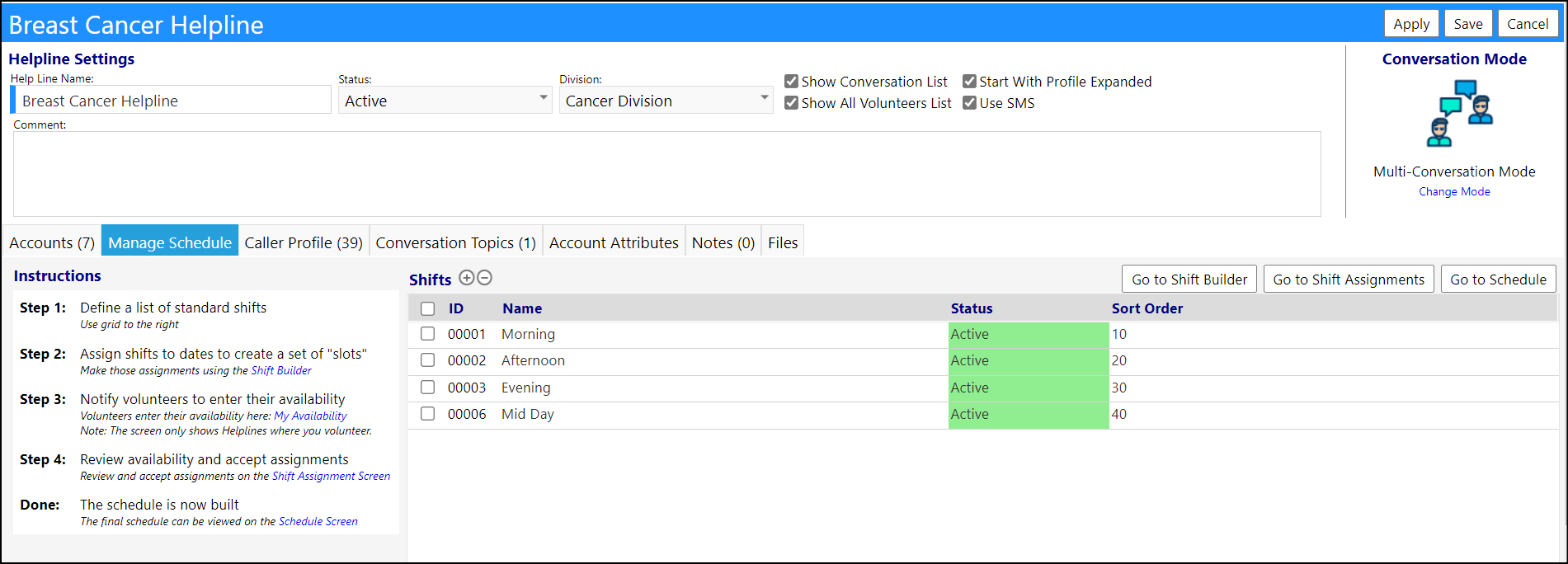The height and width of the screenshot is (564, 1568).
Task: Select all shifts via header checkbox
Action: tap(427, 308)
